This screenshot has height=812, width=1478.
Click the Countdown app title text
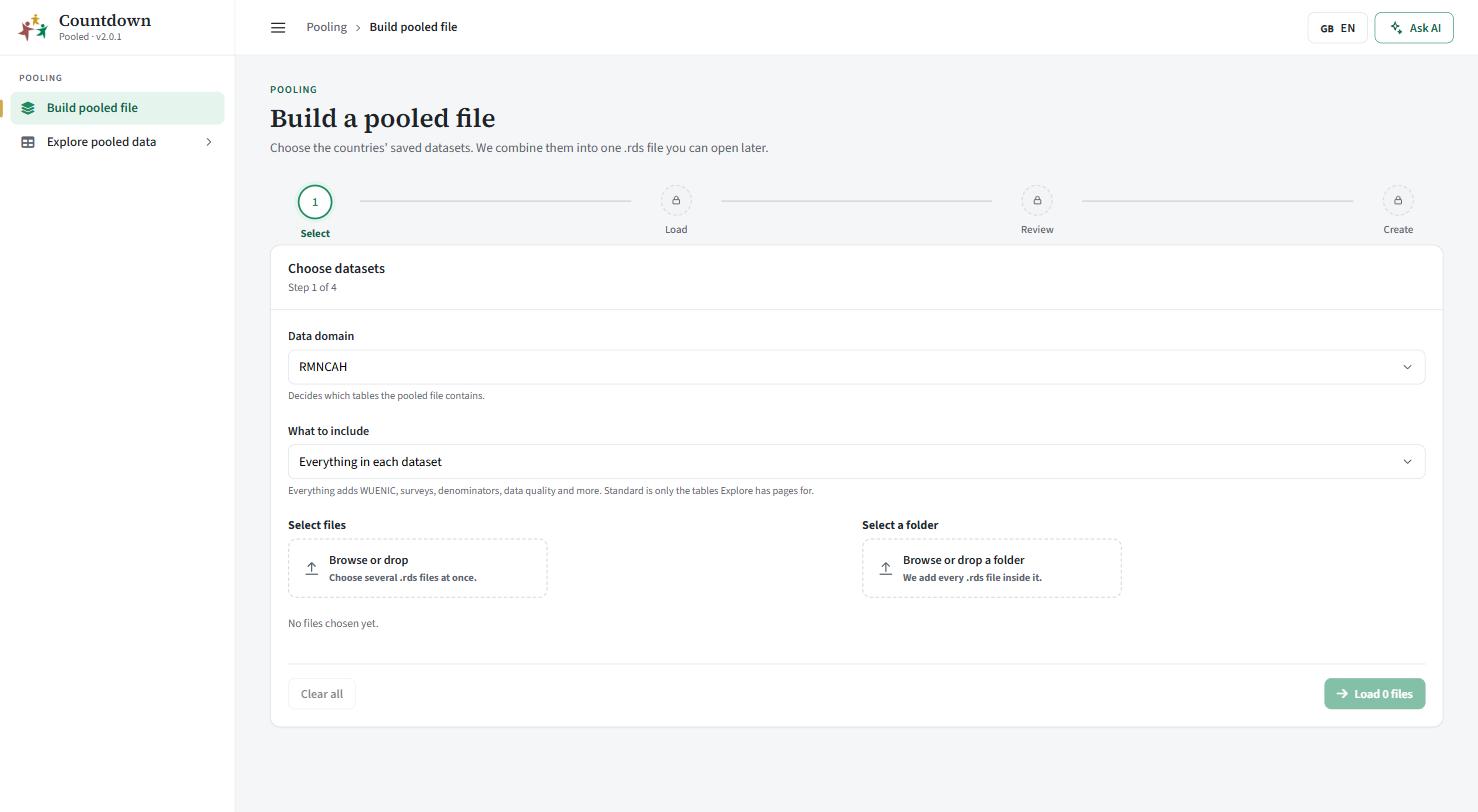coord(105,20)
